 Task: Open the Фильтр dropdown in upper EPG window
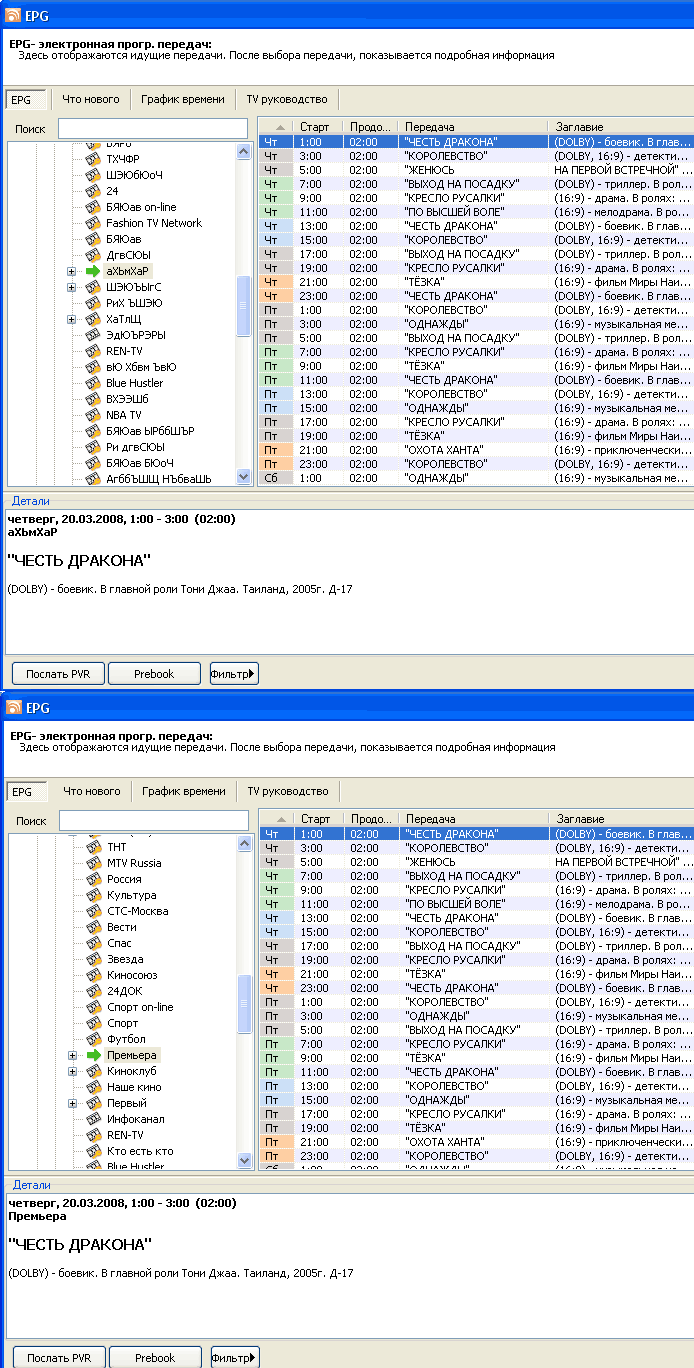[x=234, y=674]
